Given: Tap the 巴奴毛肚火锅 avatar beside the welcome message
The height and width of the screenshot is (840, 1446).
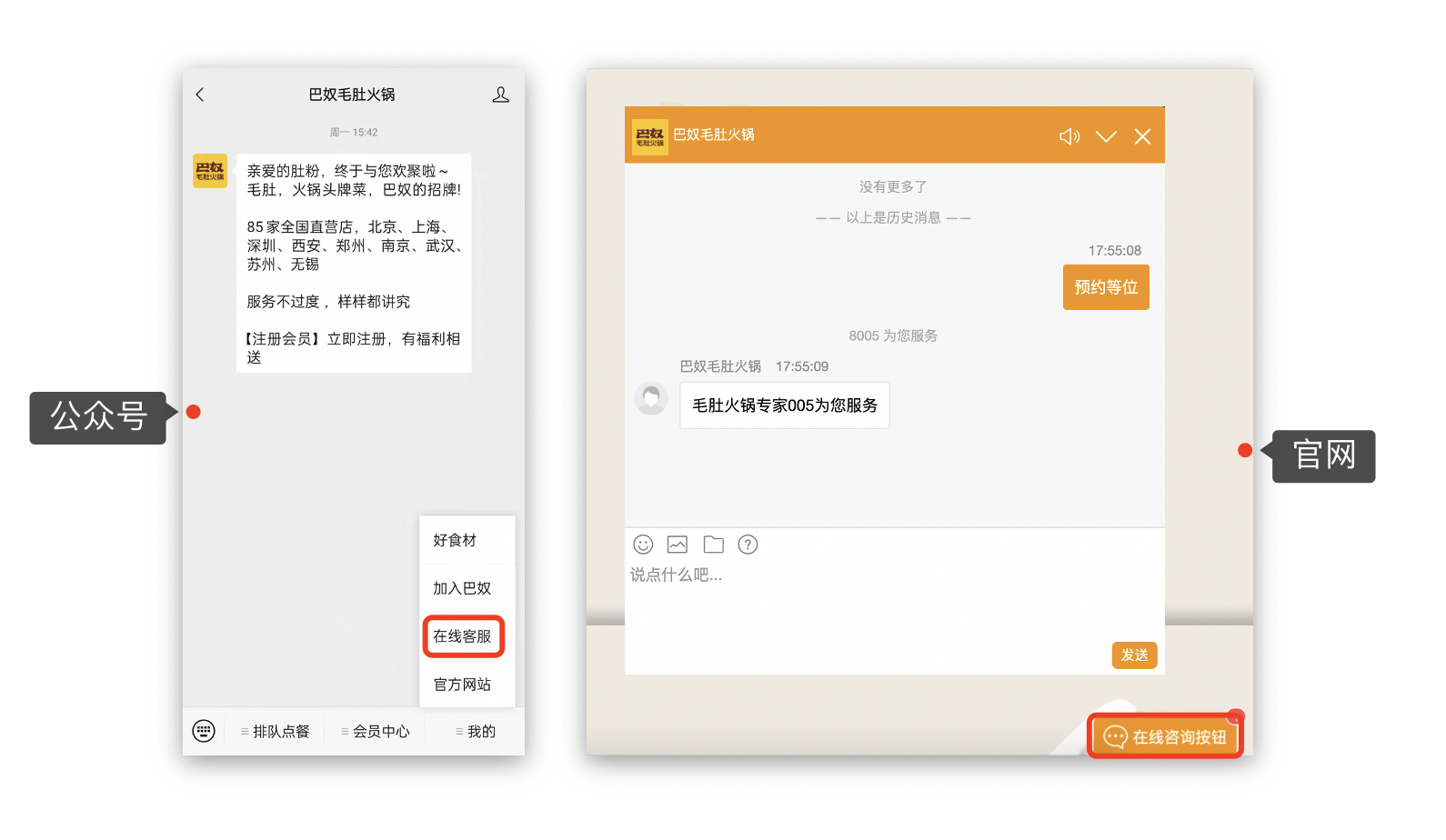Looking at the screenshot, I should (210, 171).
